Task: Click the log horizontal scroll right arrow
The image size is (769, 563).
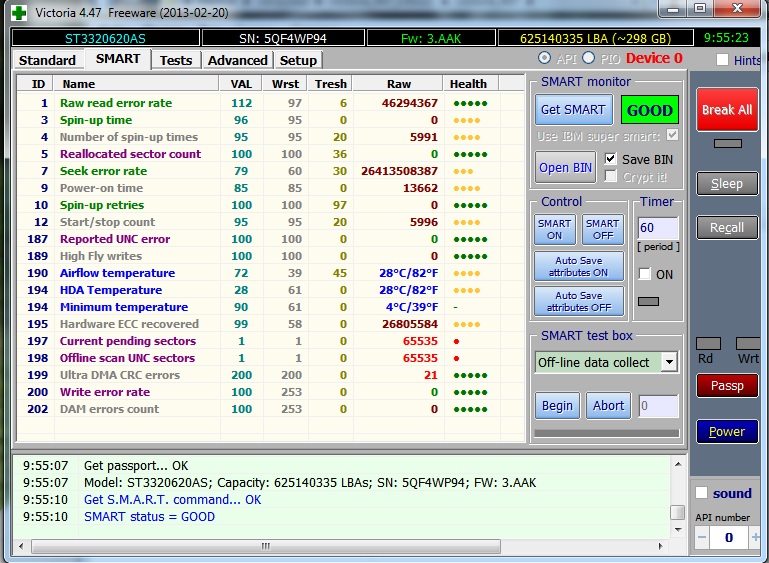Action: (x=660, y=546)
